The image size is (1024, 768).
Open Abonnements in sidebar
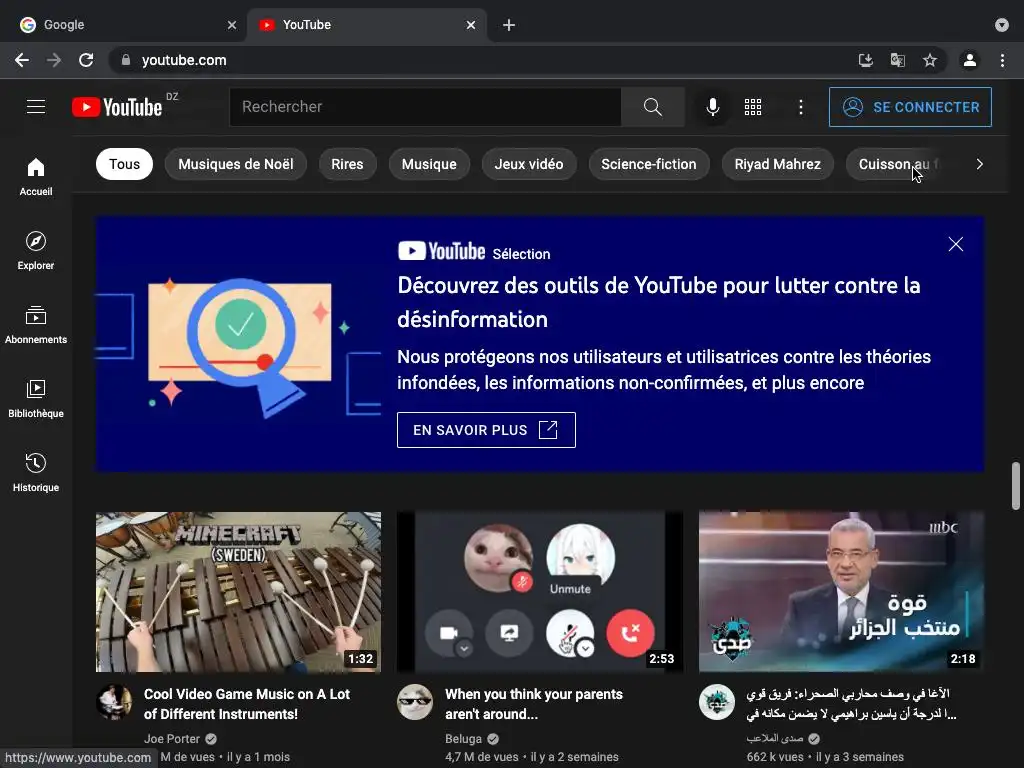36,325
